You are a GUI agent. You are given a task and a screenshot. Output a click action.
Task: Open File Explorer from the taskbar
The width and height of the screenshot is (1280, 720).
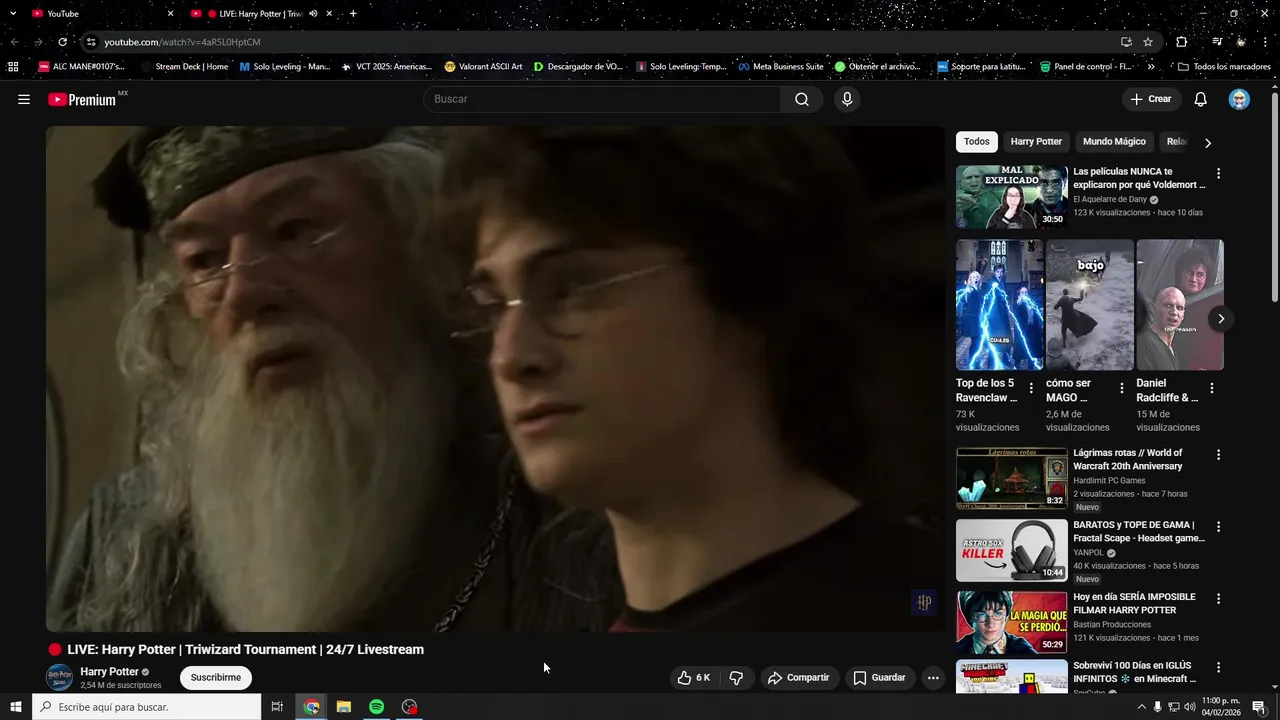(344, 707)
